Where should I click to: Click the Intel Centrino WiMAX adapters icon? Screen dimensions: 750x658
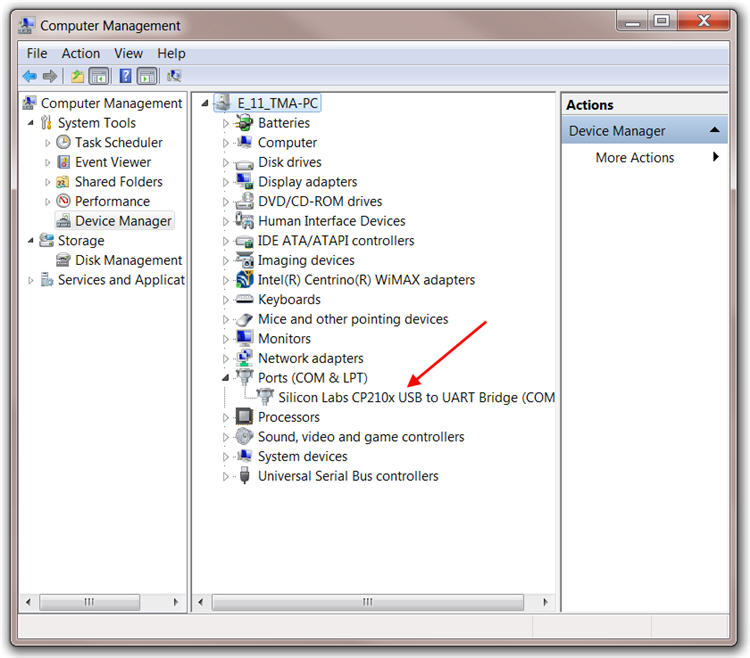[x=244, y=279]
